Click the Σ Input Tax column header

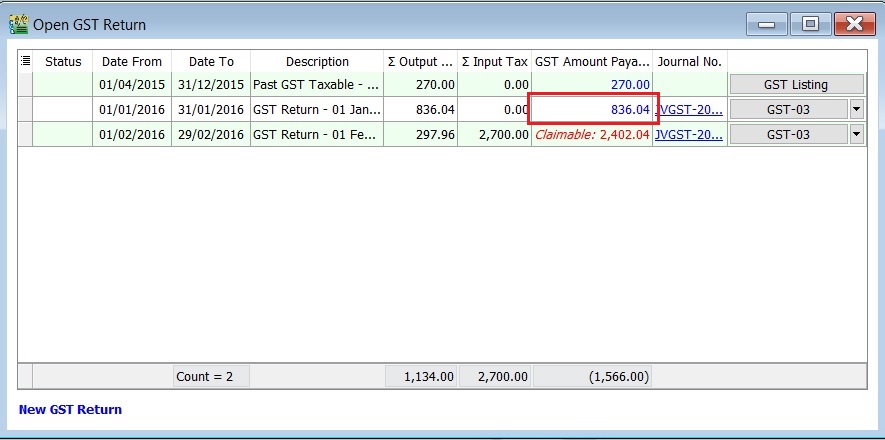click(494, 61)
